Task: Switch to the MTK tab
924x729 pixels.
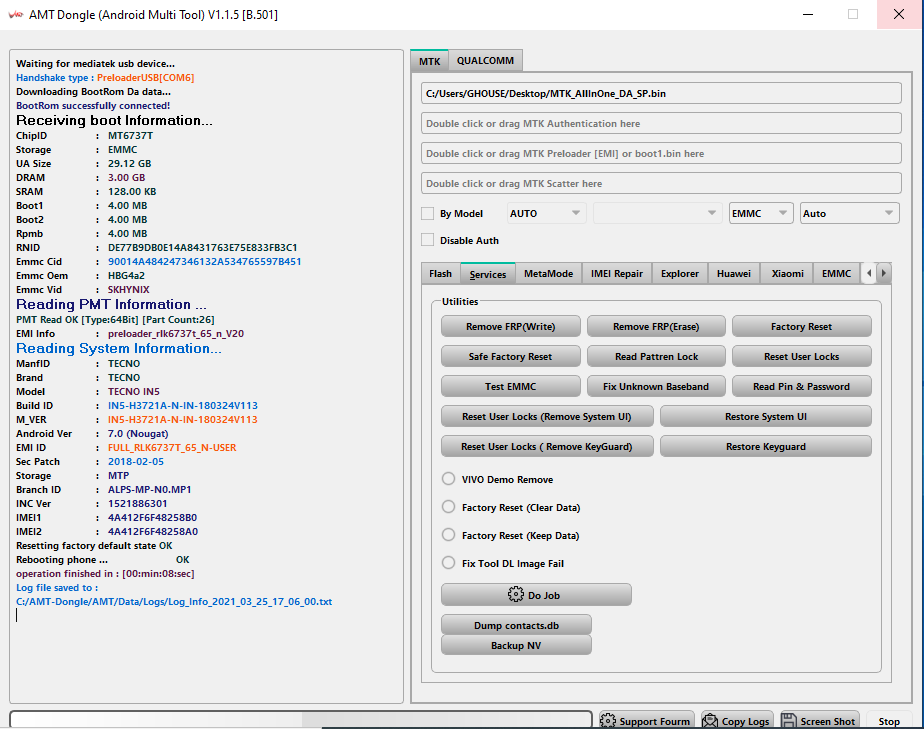Action: click(x=430, y=61)
